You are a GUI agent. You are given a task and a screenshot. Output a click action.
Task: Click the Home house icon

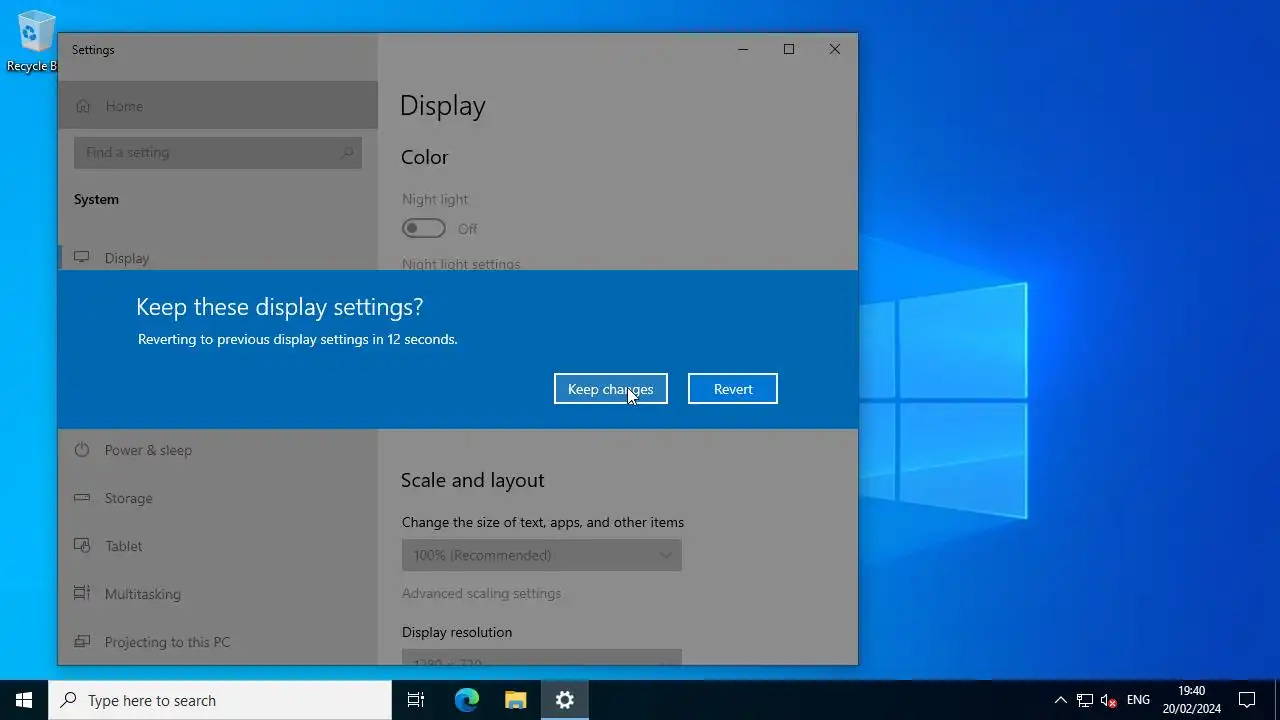(83, 106)
